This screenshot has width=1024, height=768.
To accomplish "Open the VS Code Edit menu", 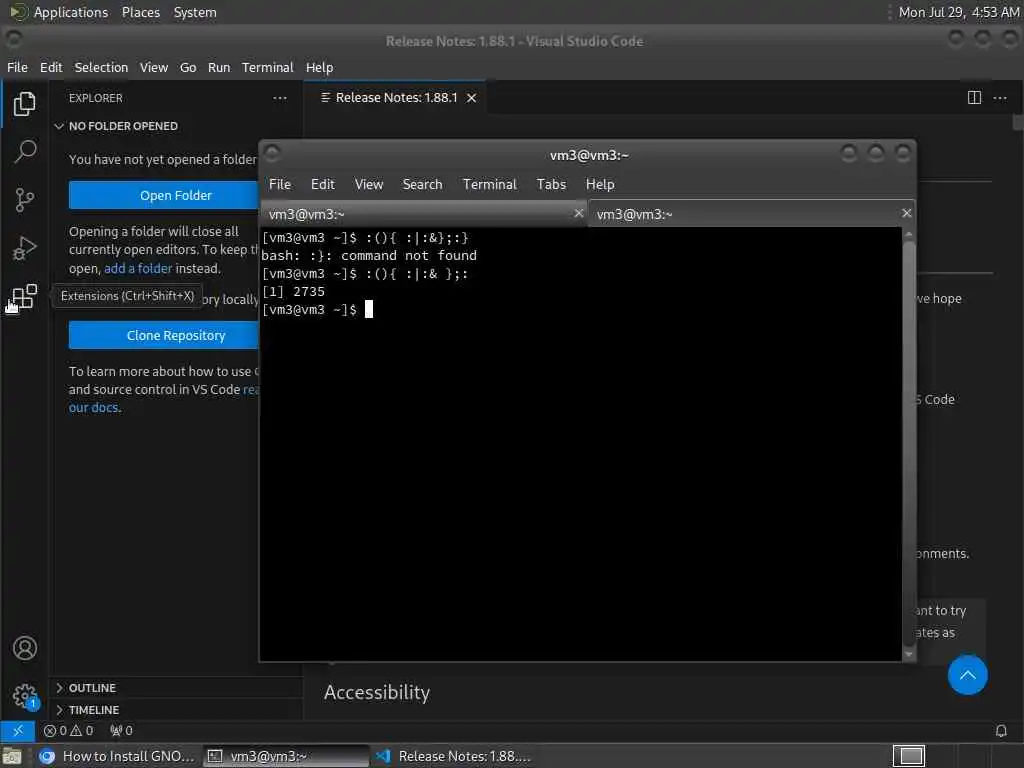I will pyautogui.click(x=51, y=67).
